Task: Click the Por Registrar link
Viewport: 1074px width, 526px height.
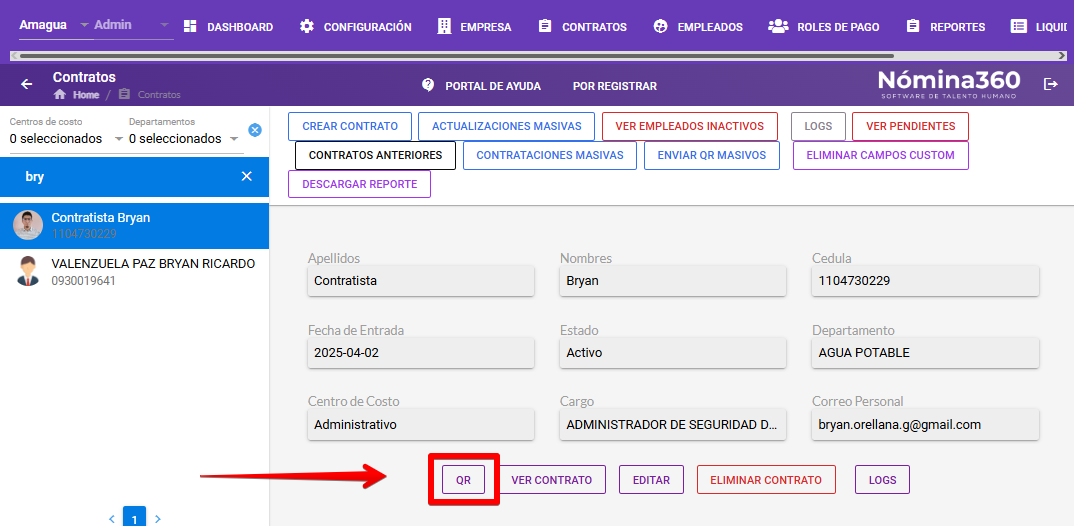Action: (x=614, y=86)
